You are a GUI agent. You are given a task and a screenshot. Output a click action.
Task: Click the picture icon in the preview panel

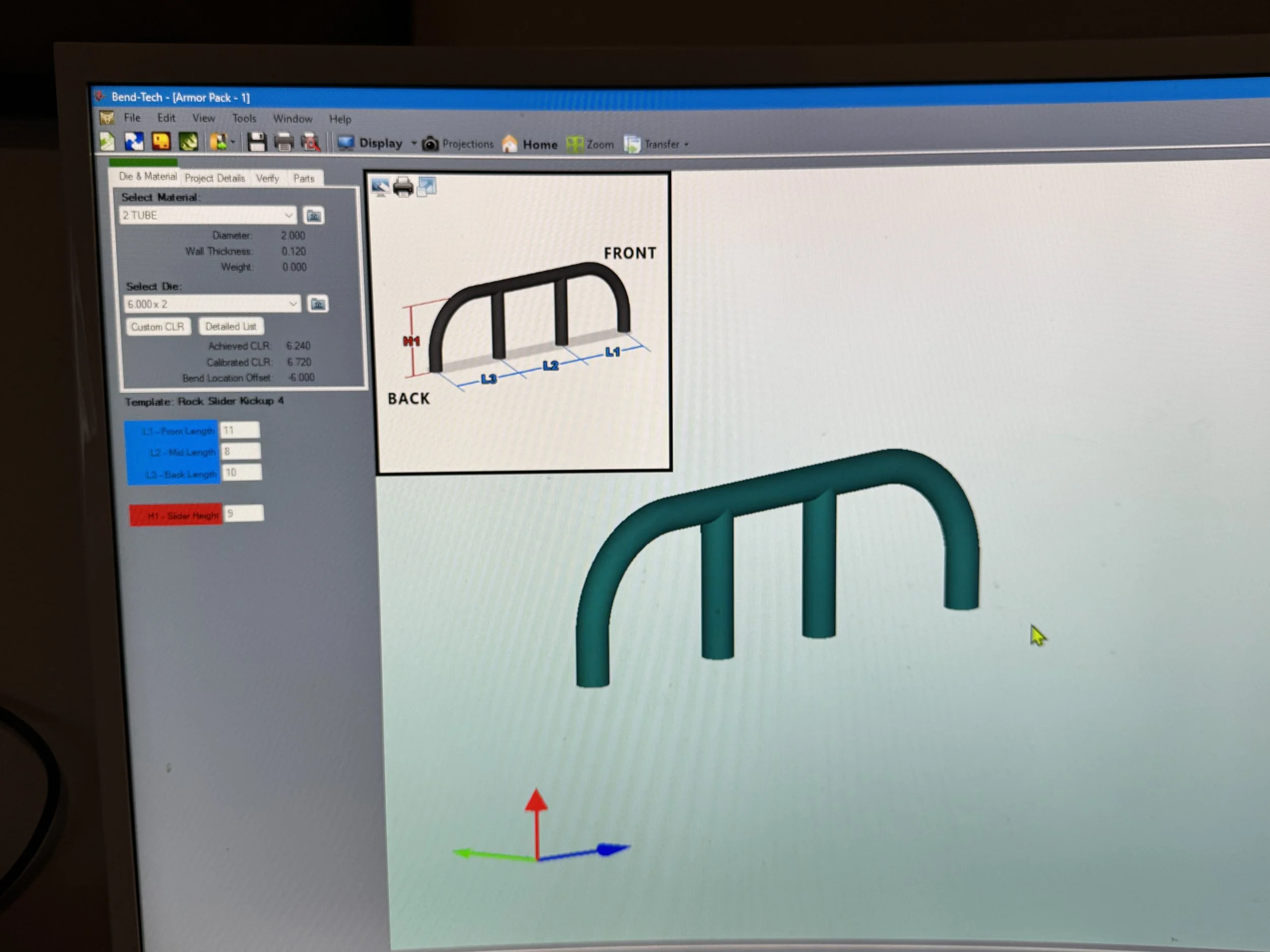379,186
